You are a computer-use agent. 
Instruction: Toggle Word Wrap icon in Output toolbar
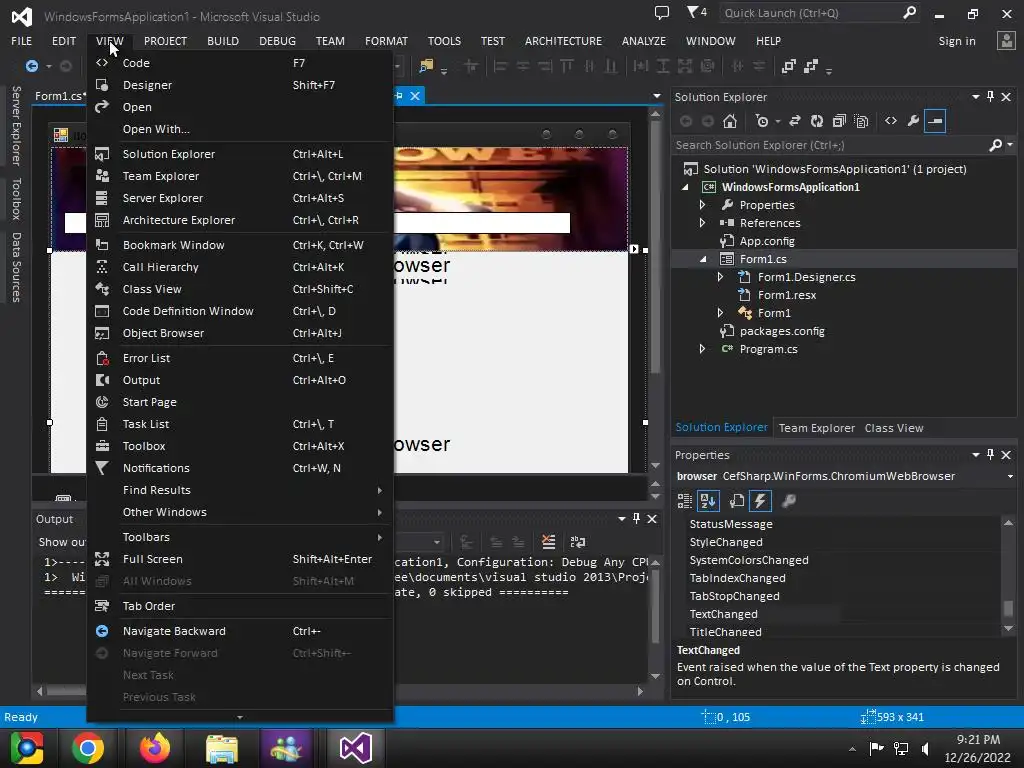pyautogui.click(x=578, y=542)
